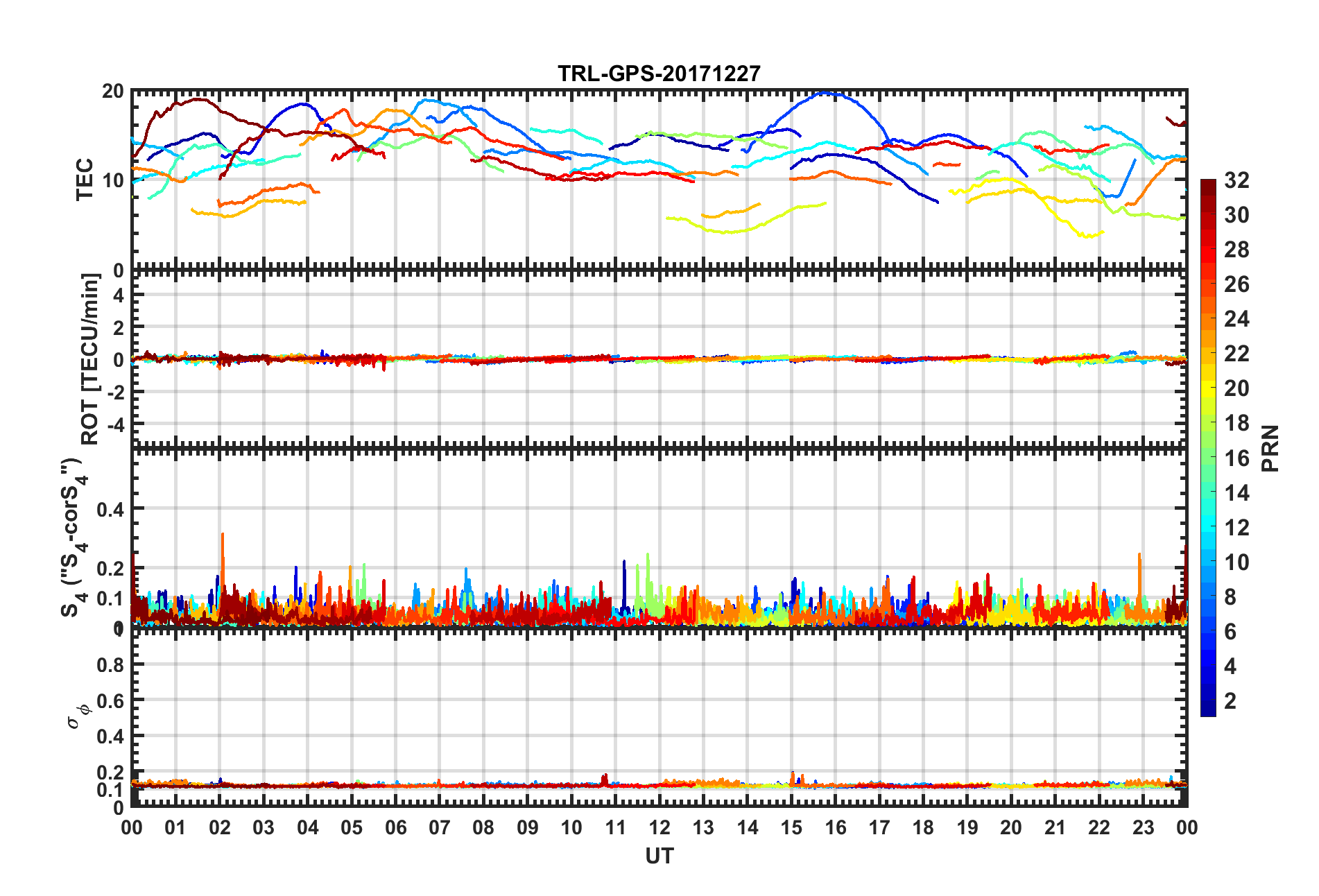Click colorbar tick label 12
This screenshot has height=896, width=1319.
pos(1236,528)
